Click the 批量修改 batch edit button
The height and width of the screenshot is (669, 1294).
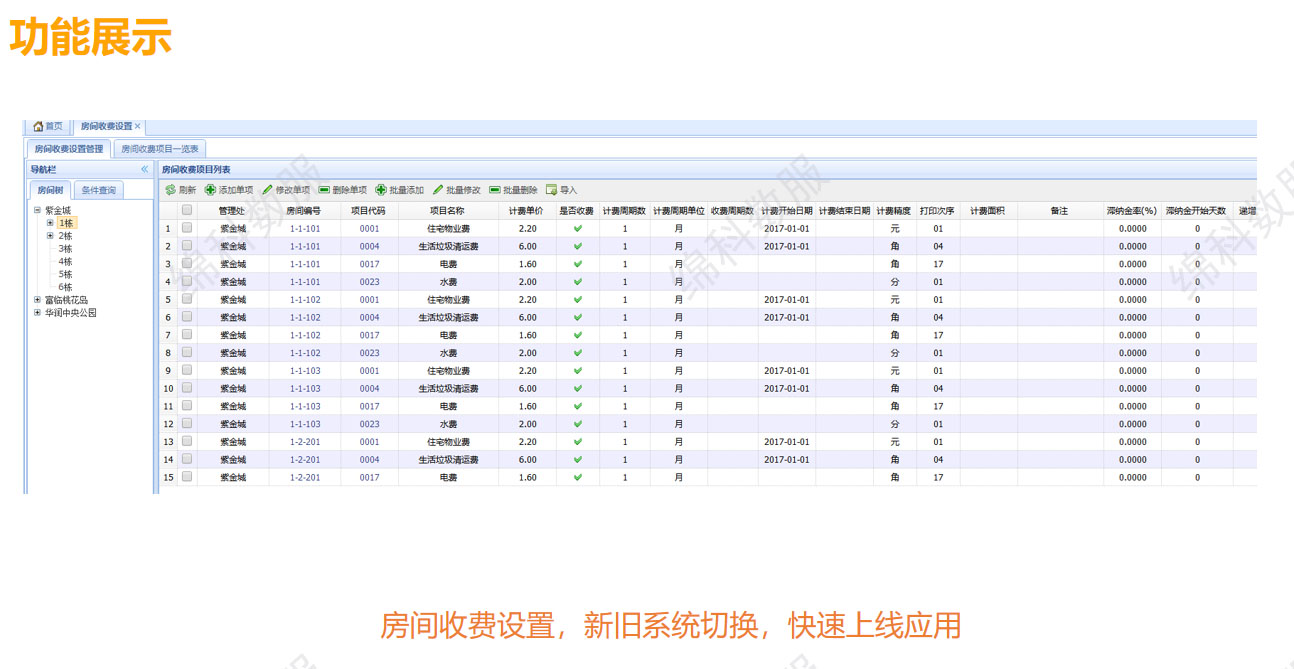click(x=457, y=190)
